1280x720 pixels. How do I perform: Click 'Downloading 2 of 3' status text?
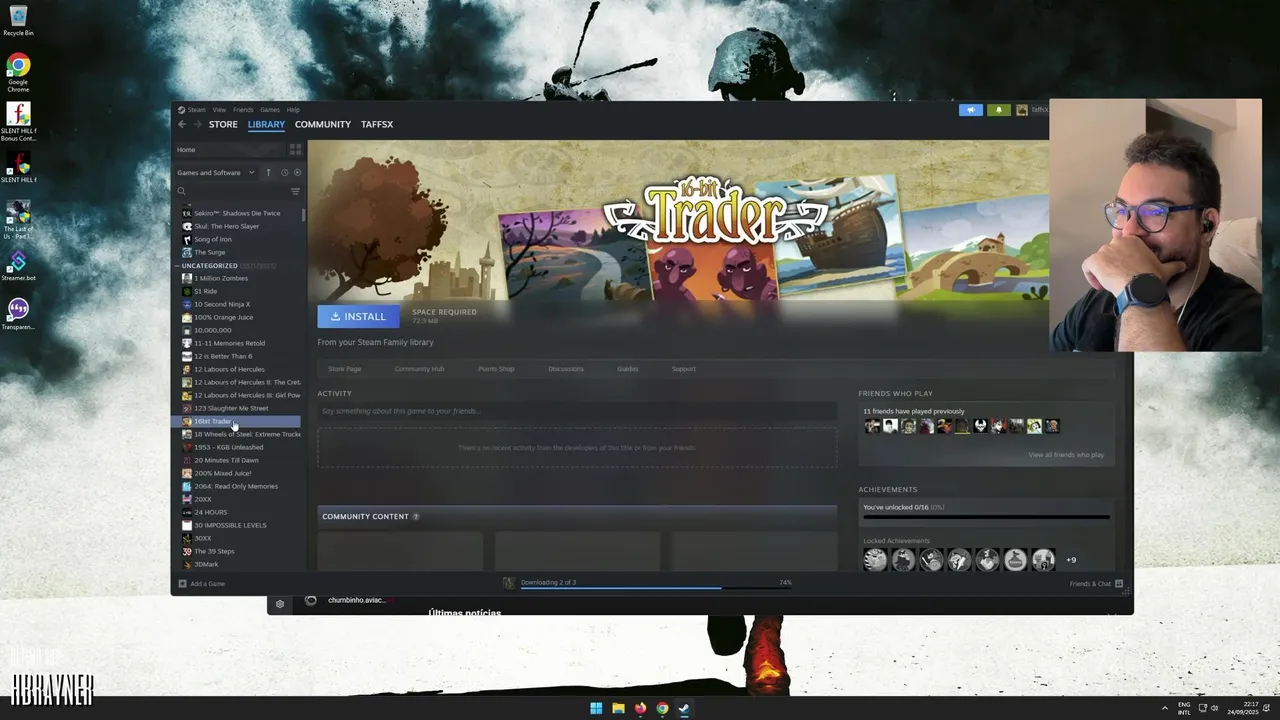548,582
